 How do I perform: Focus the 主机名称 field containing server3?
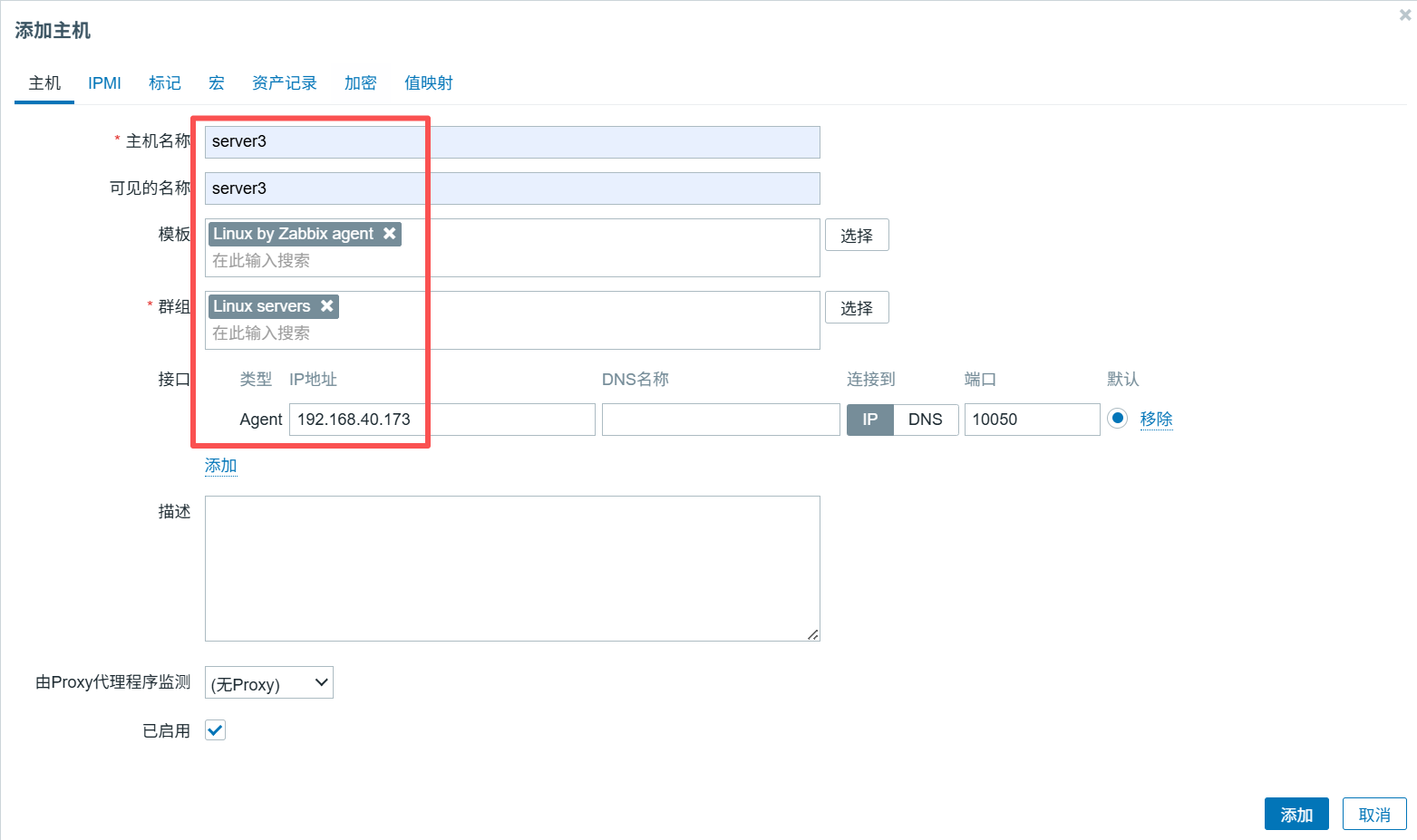click(512, 142)
